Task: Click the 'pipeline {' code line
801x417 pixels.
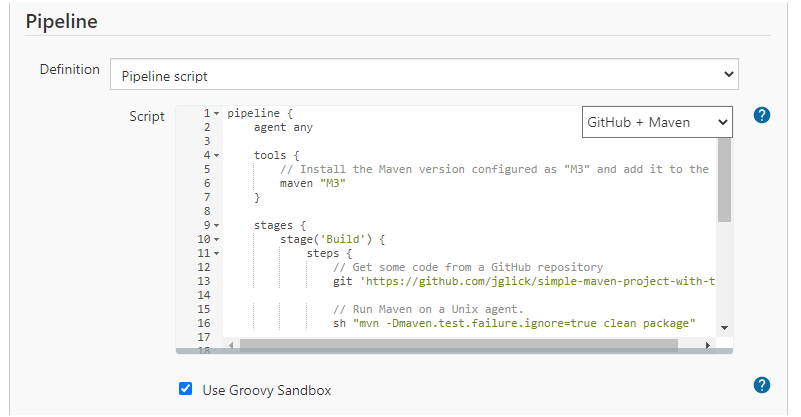Action: (x=260, y=113)
